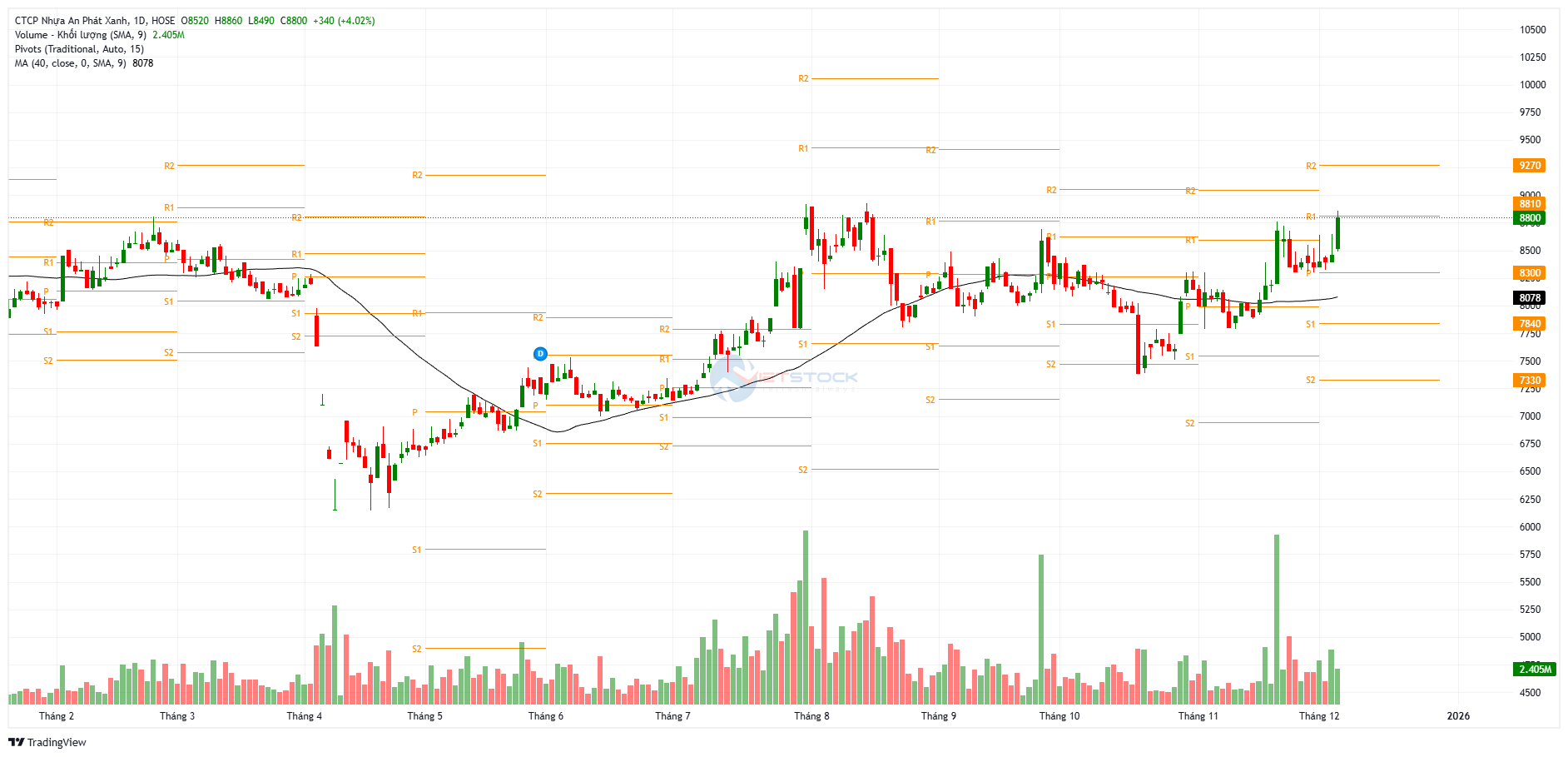Click the 10000 price axis tick

pyautogui.click(x=1532, y=85)
